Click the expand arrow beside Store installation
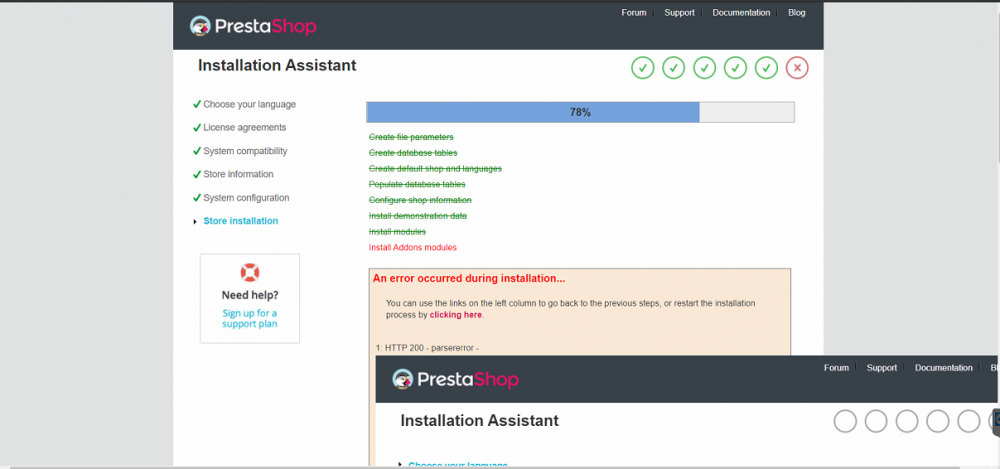Screen dimensions: 1000x469 click(x=195, y=221)
